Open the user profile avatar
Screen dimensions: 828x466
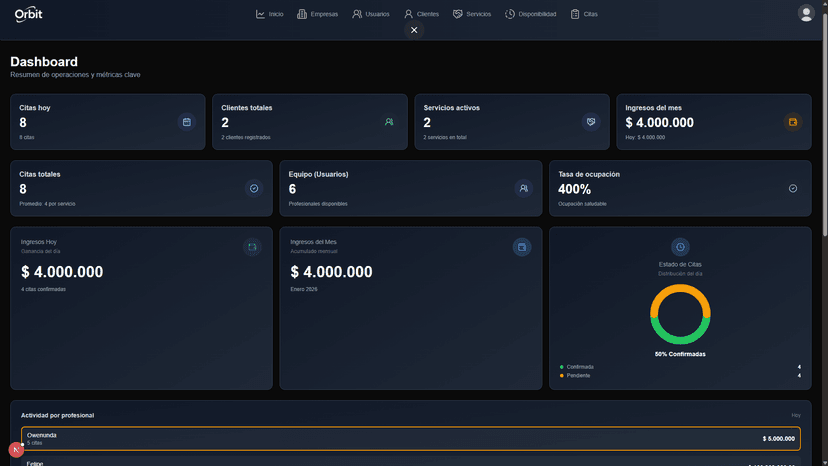click(806, 14)
